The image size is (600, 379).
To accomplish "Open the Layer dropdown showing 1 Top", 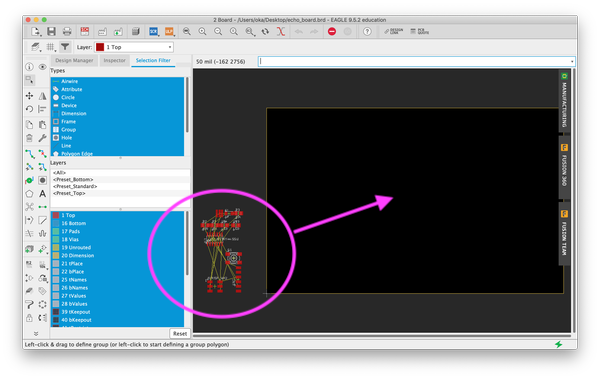I will [x=134, y=47].
